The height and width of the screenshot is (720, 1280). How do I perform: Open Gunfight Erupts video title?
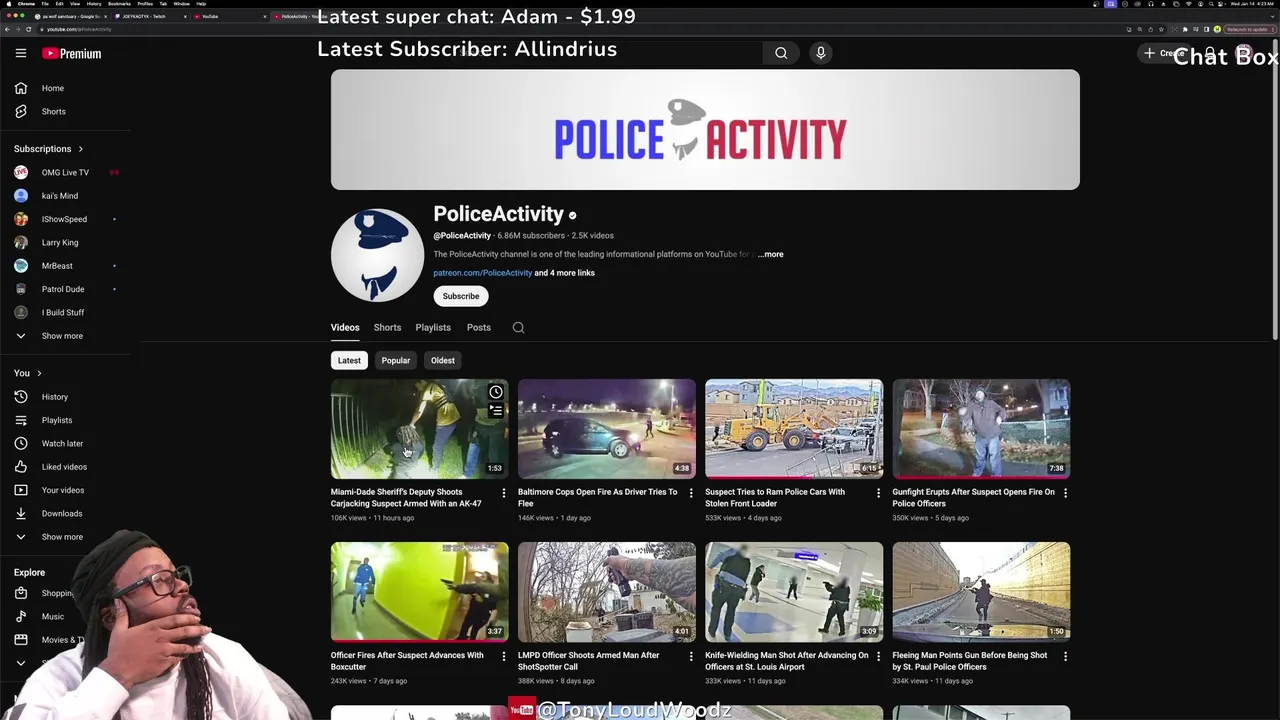(x=973, y=497)
